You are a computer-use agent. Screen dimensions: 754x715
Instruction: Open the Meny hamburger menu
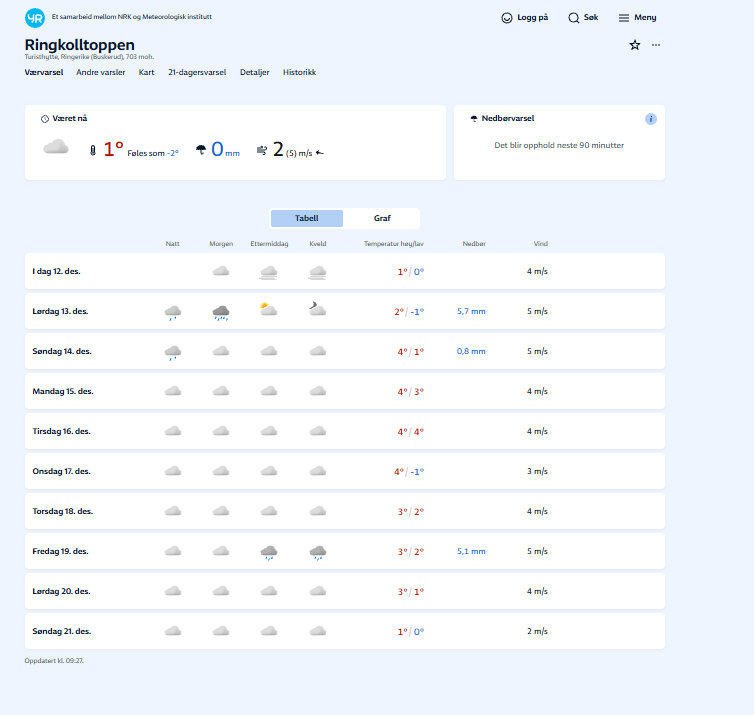pos(624,18)
